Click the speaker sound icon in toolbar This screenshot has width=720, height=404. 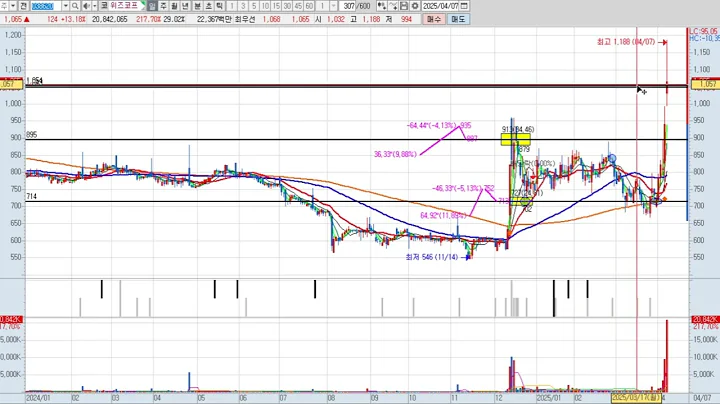(86, 6)
